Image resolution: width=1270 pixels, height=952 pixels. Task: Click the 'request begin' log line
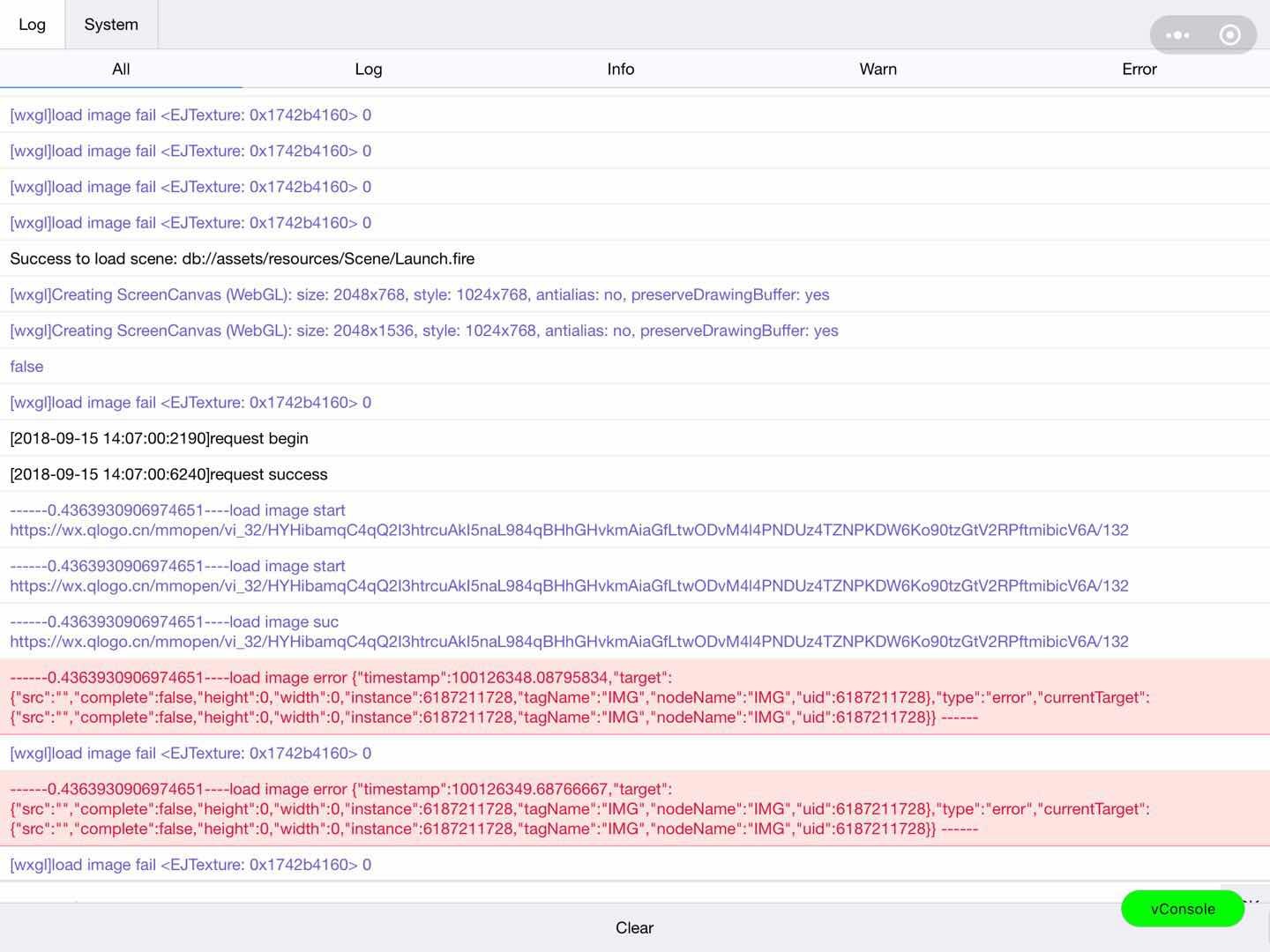(x=160, y=438)
